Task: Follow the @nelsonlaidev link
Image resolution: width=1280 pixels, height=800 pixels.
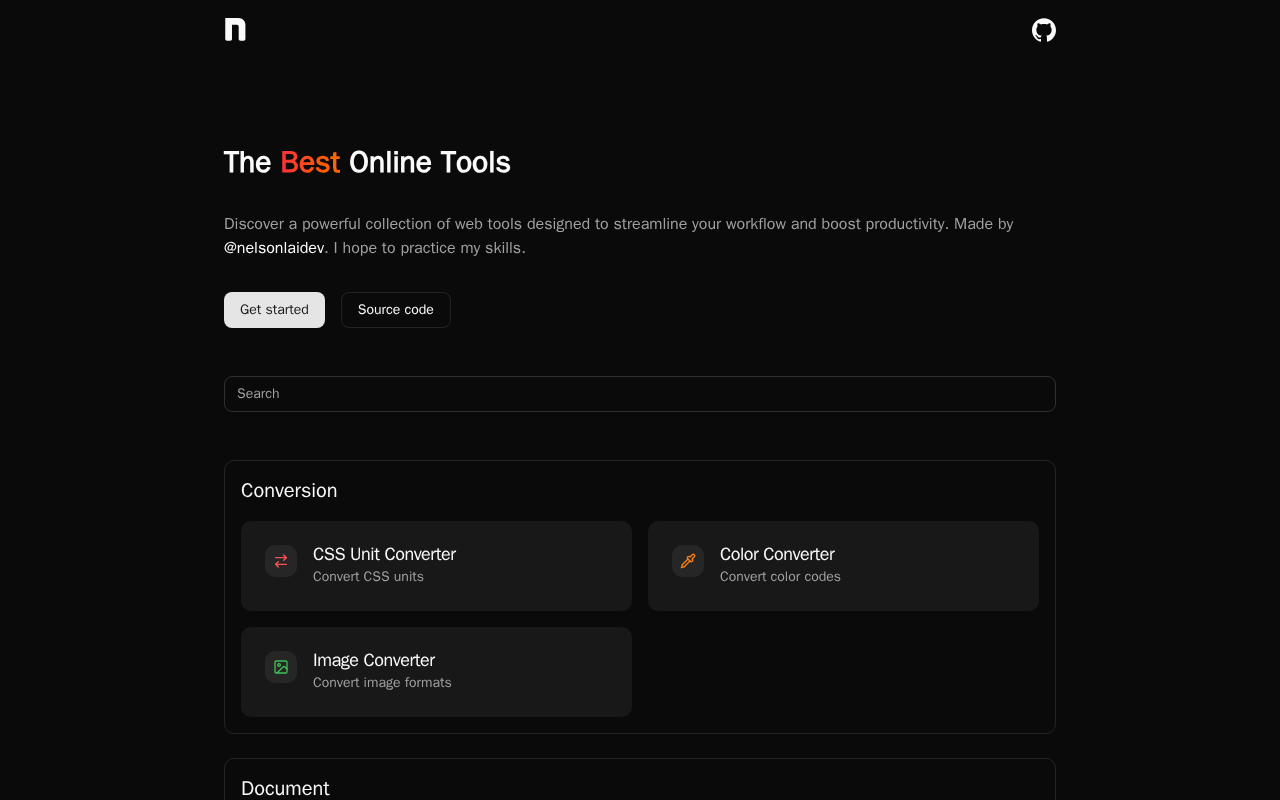Action: click(x=274, y=248)
